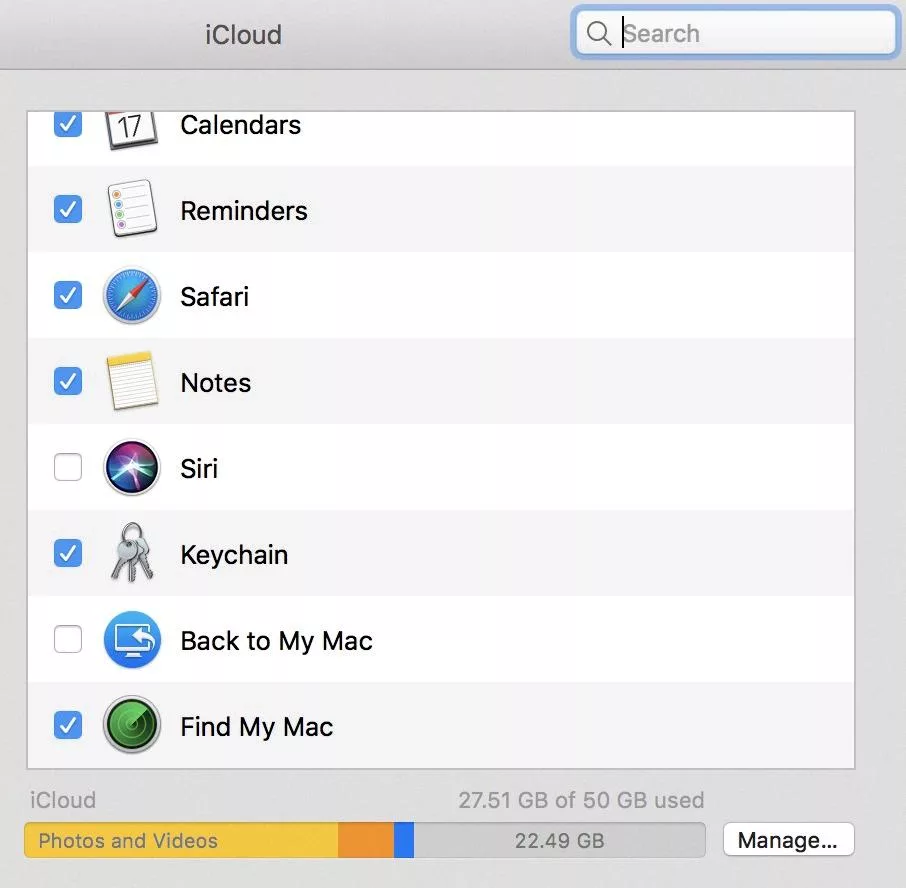Disable Find My Mac
906x888 pixels.
point(67,725)
